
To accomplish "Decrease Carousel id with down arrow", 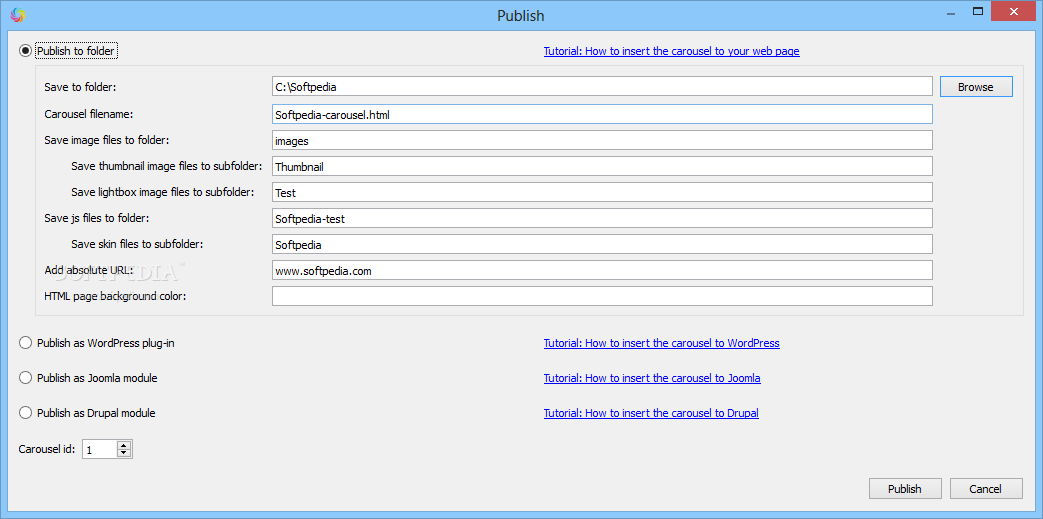I will (x=124, y=454).
